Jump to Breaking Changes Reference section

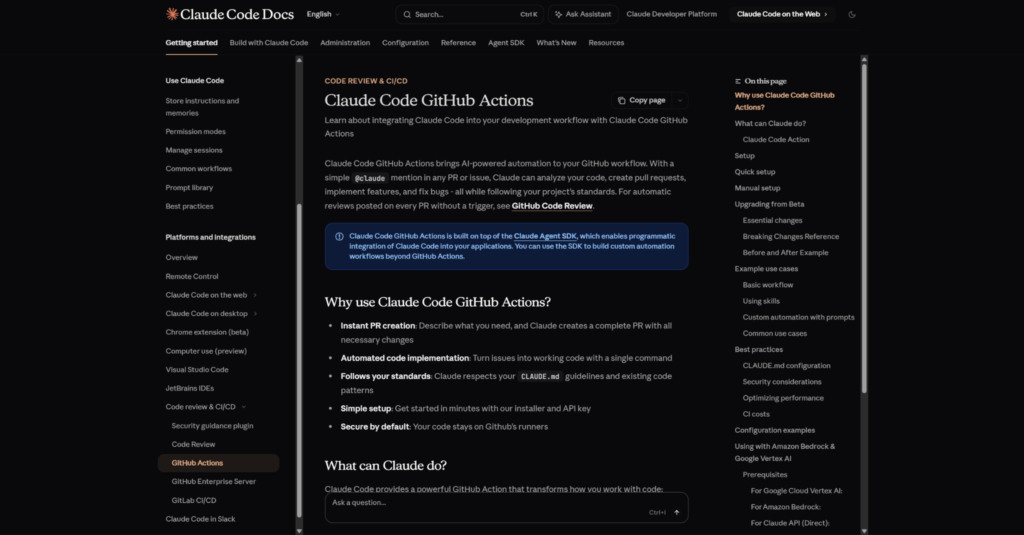[791, 236]
